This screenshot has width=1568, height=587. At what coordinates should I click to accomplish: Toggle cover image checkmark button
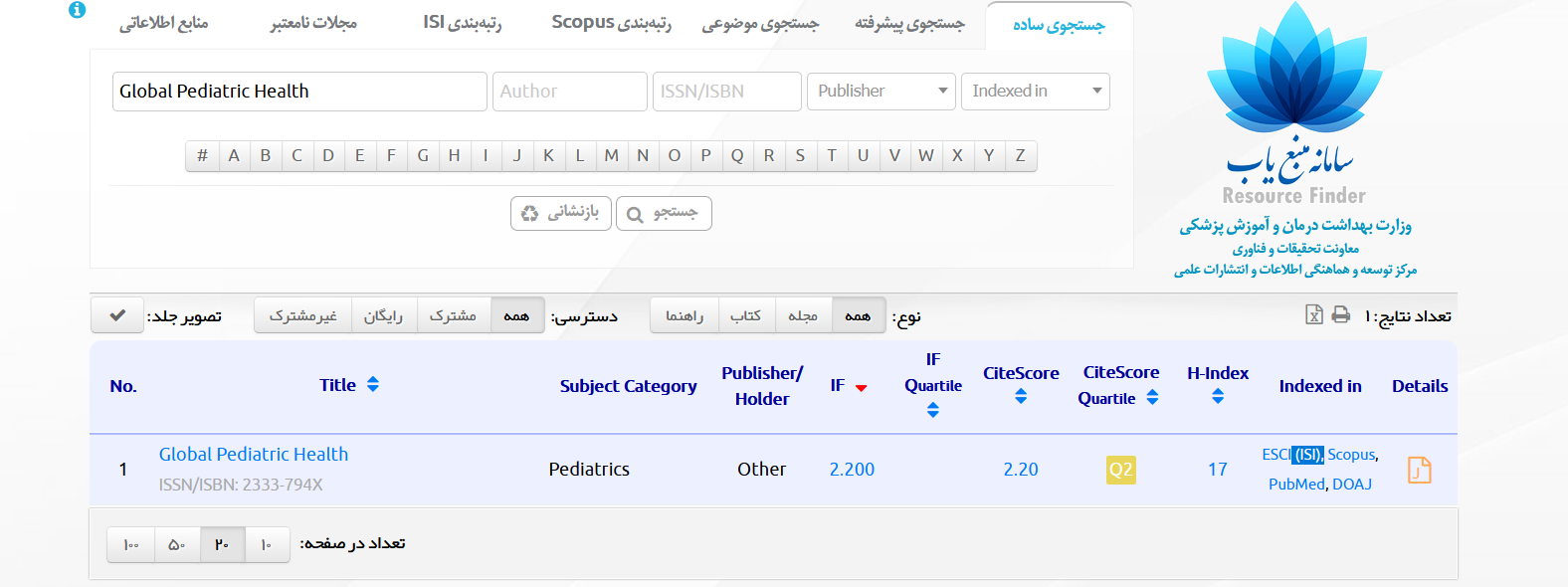click(x=117, y=315)
